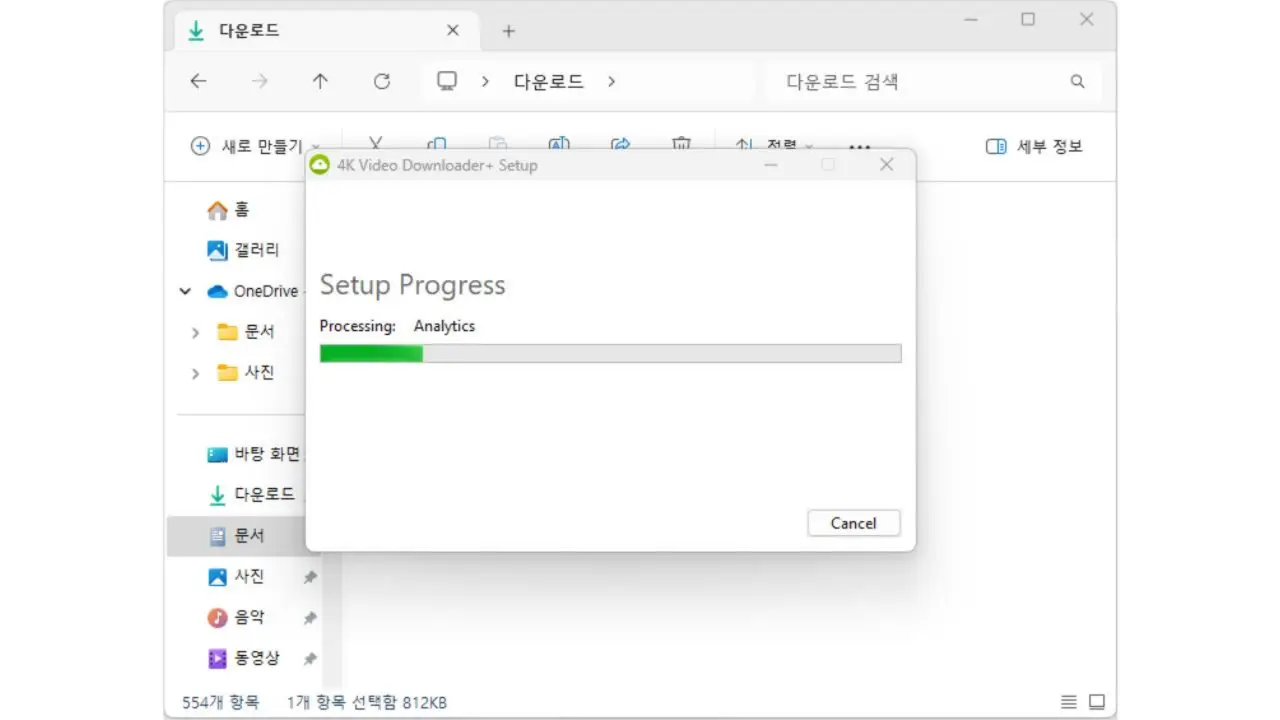Click the search magnifier icon
Screen dimensions: 1280x720
1077,82
